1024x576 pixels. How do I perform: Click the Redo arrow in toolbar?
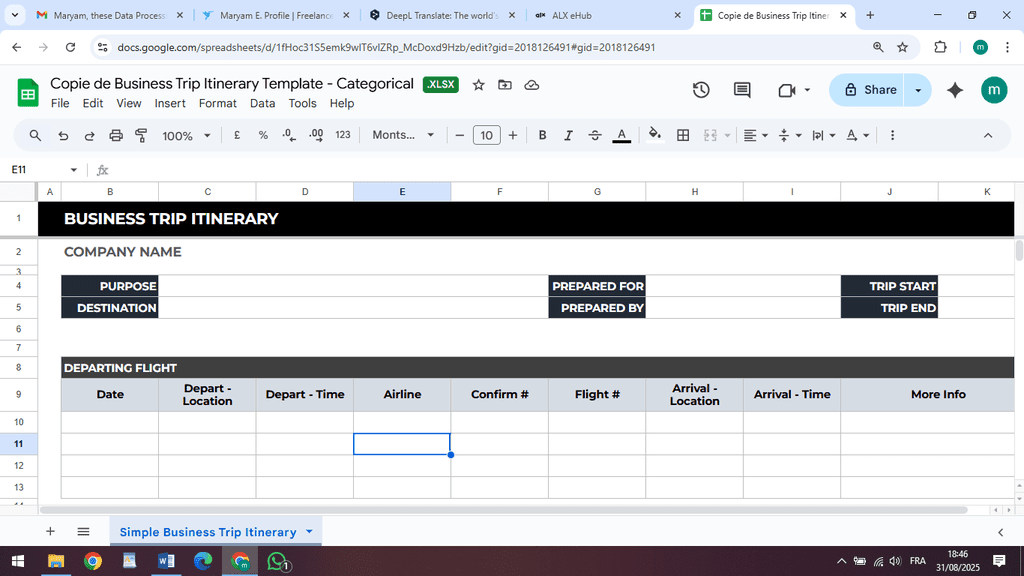(x=89, y=135)
